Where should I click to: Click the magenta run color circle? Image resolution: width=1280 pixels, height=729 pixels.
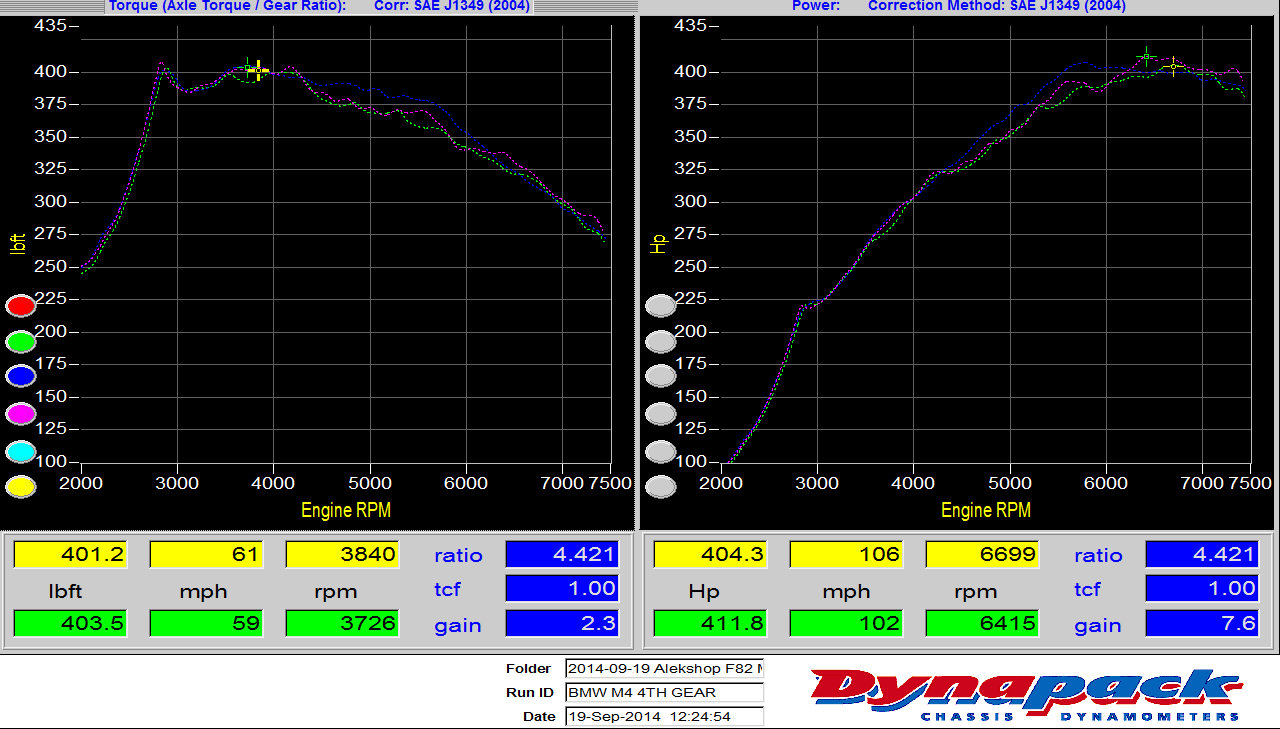coord(21,414)
